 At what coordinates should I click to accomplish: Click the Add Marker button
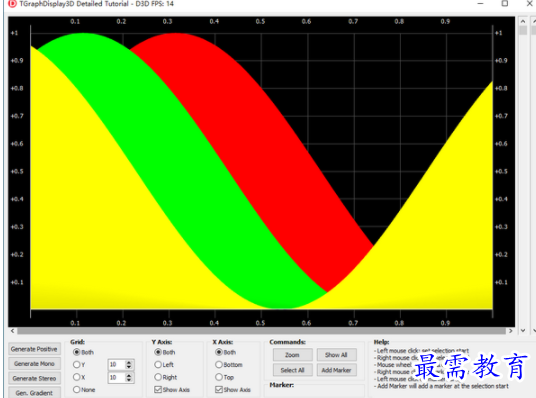click(x=336, y=370)
